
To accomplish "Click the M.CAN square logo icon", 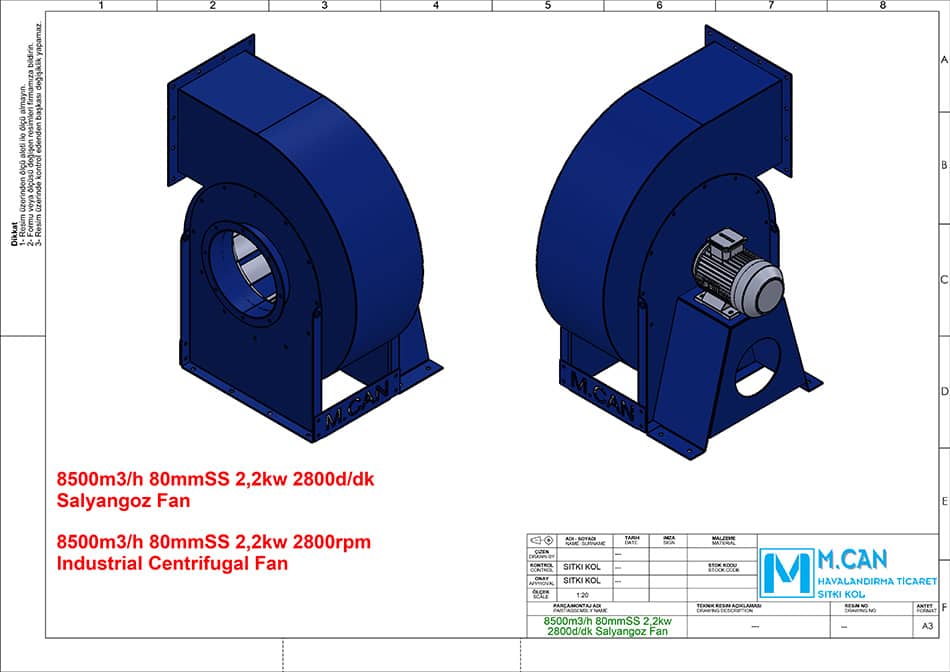I will point(785,572).
